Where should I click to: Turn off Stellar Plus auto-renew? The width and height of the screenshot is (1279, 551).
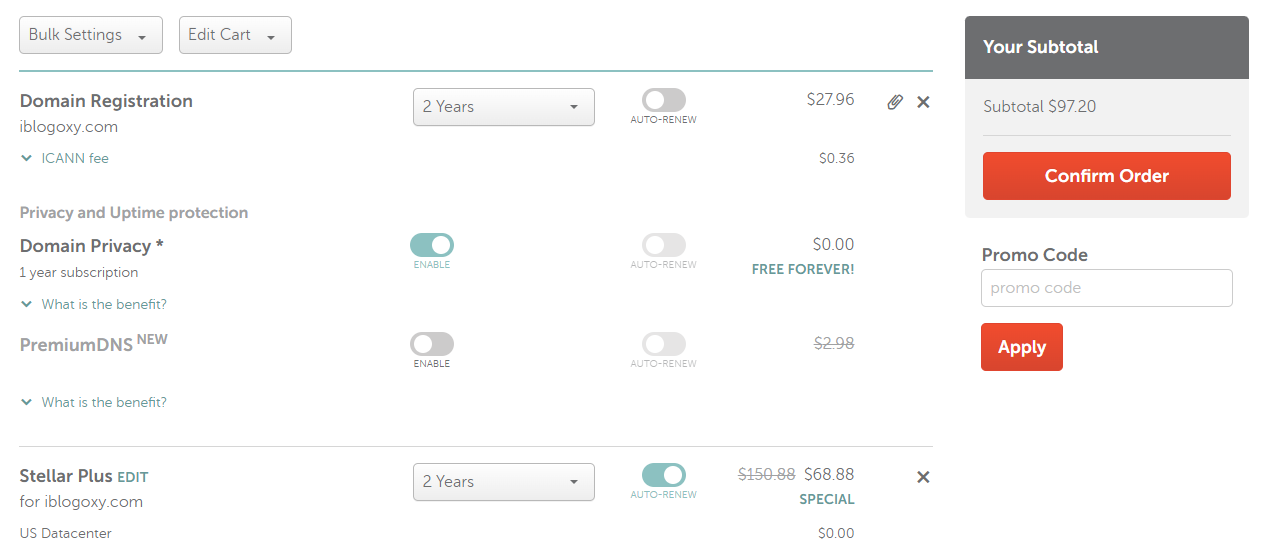coord(664,475)
